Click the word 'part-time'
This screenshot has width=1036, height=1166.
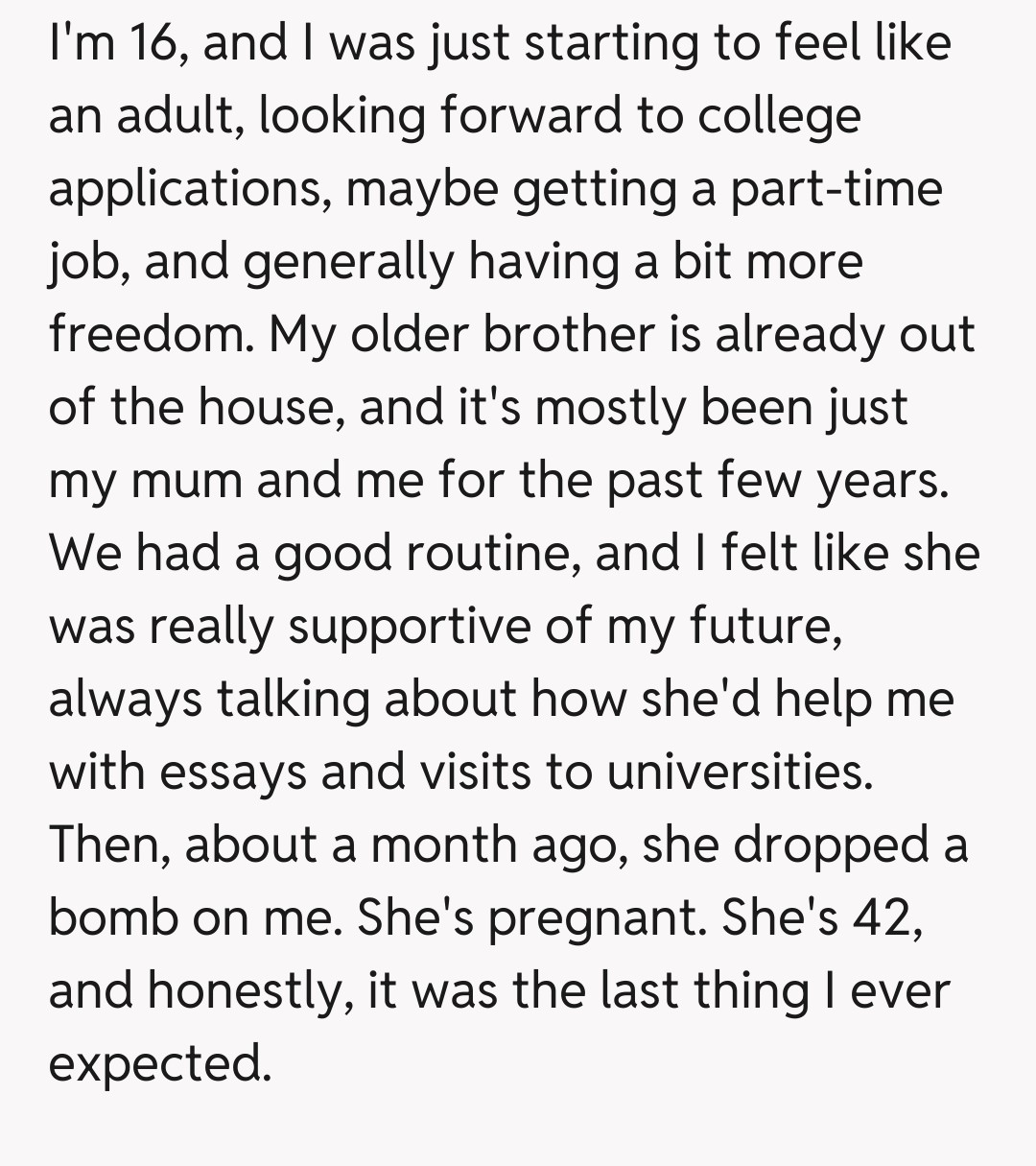[836, 189]
